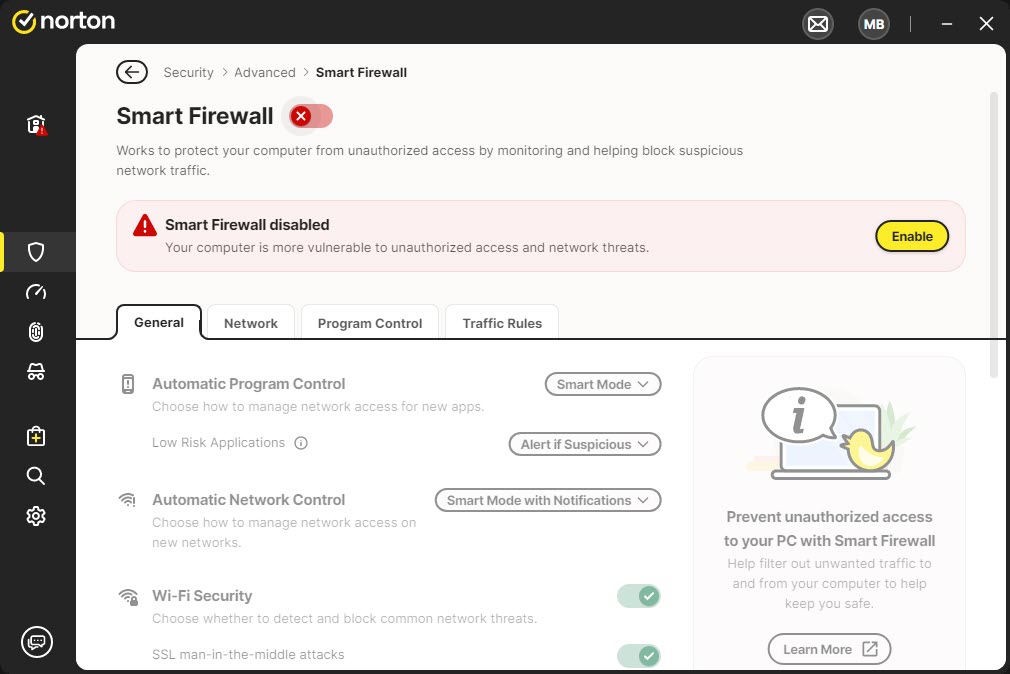Expand the Smart Mode dropdown

[603, 384]
